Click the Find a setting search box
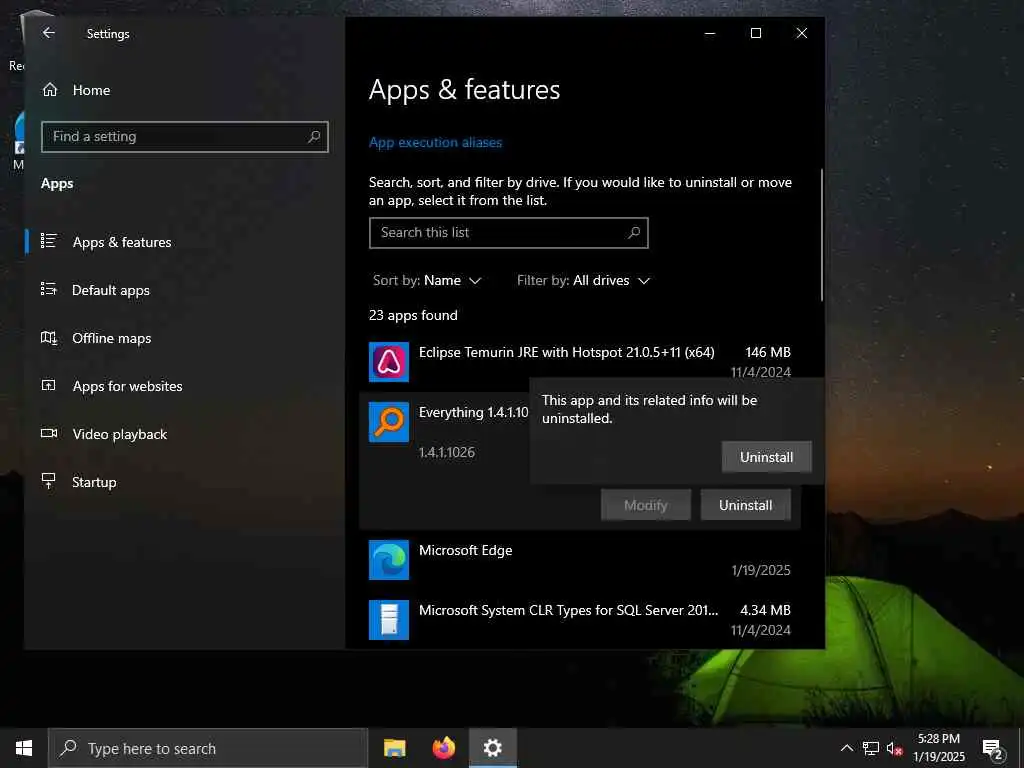Screen dimensions: 1024x768 185,136
